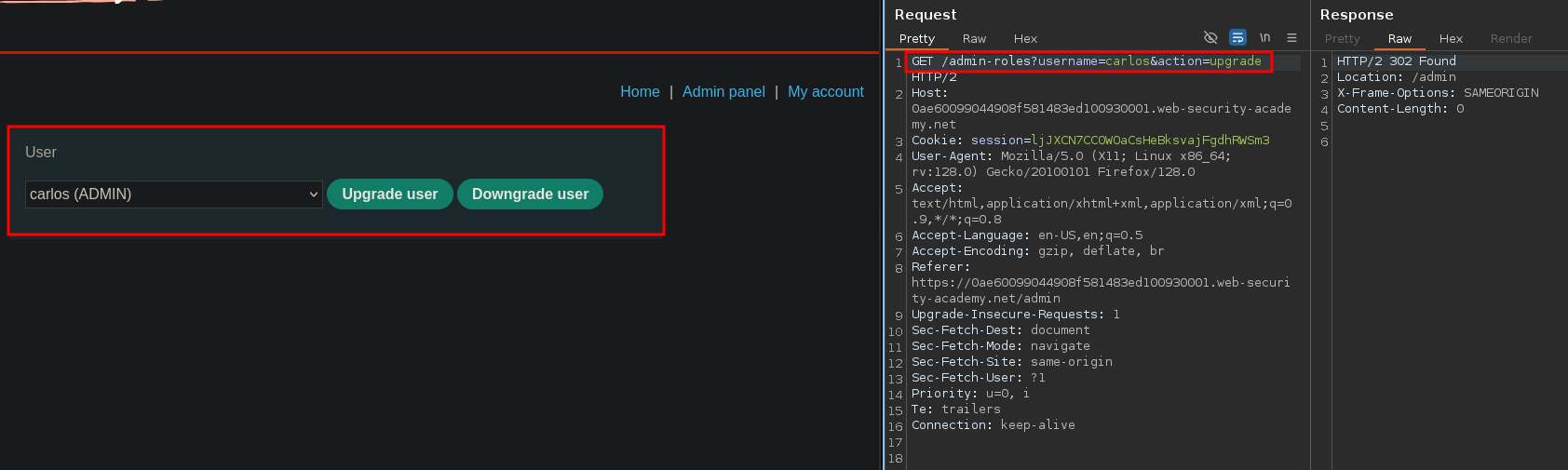
Task: Go to the Home link
Action: pyautogui.click(x=640, y=92)
